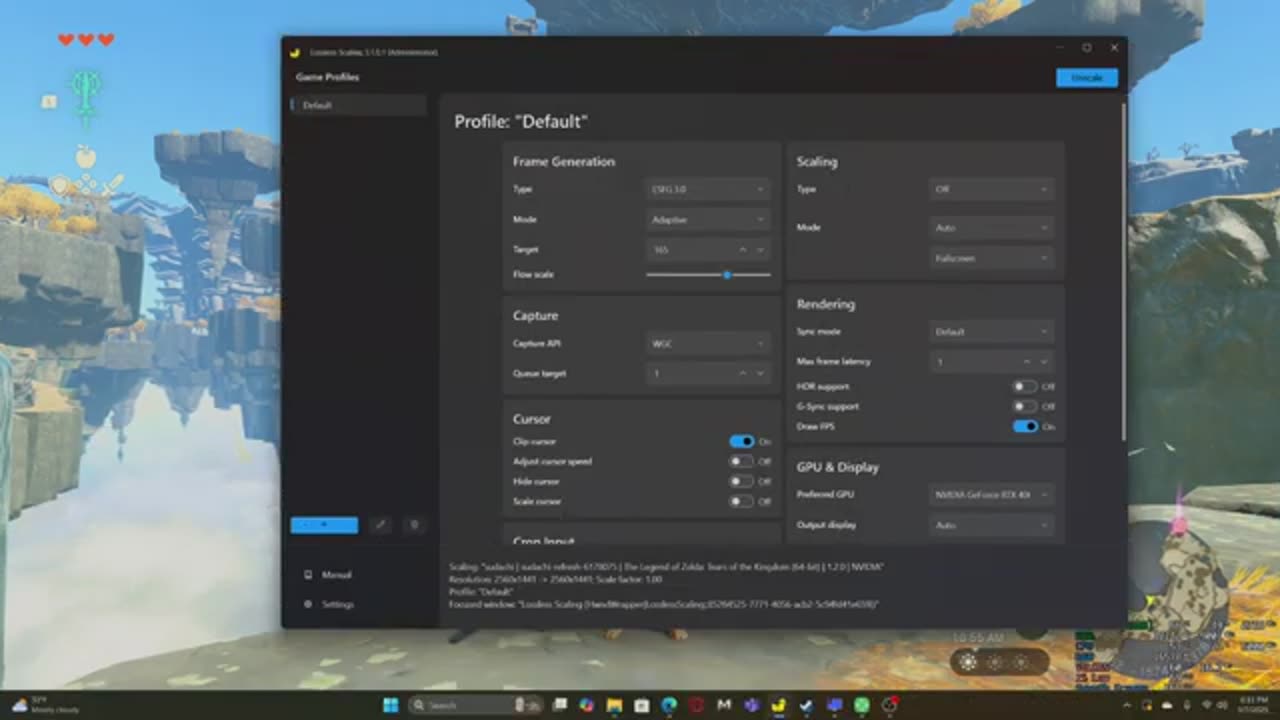Image resolution: width=1280 pixels, height=720 pixels.
Task: Click the "Frame Generation" section heading
Action: pos(564,161)
